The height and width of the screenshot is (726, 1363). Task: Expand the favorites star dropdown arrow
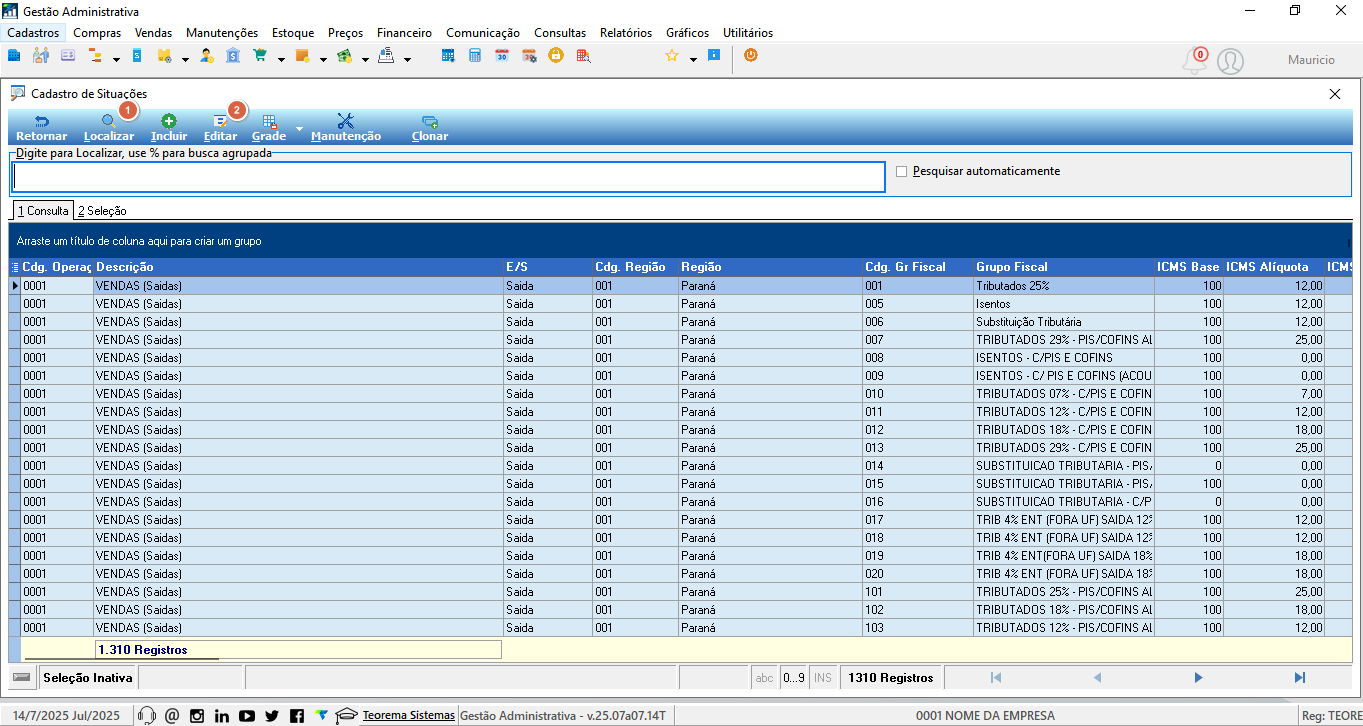click(693, 59)
